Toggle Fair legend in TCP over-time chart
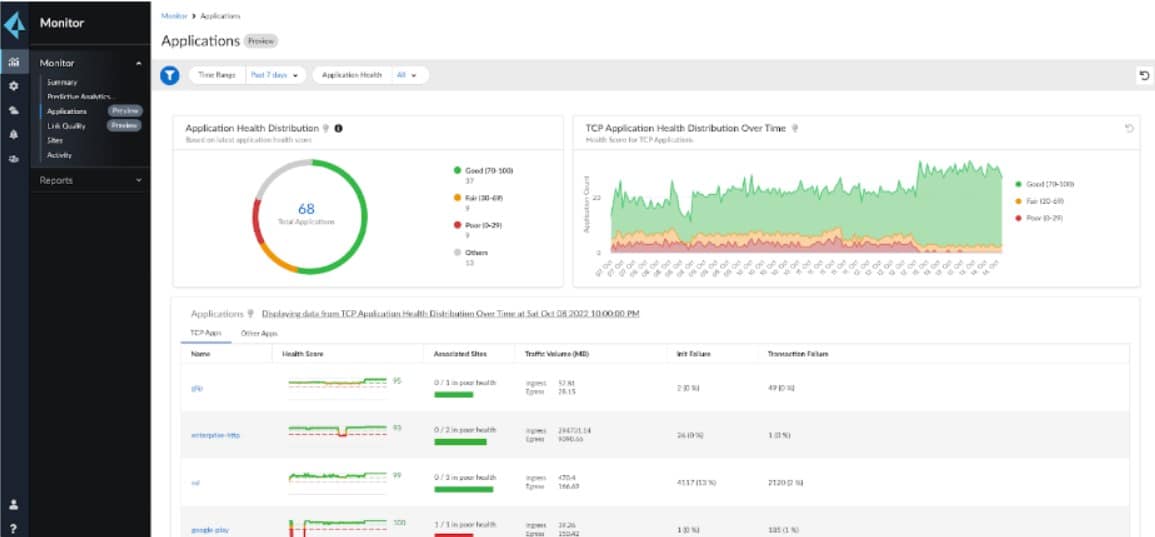The height and width of the screenshot is (537, 1155). pos(1039,201)
